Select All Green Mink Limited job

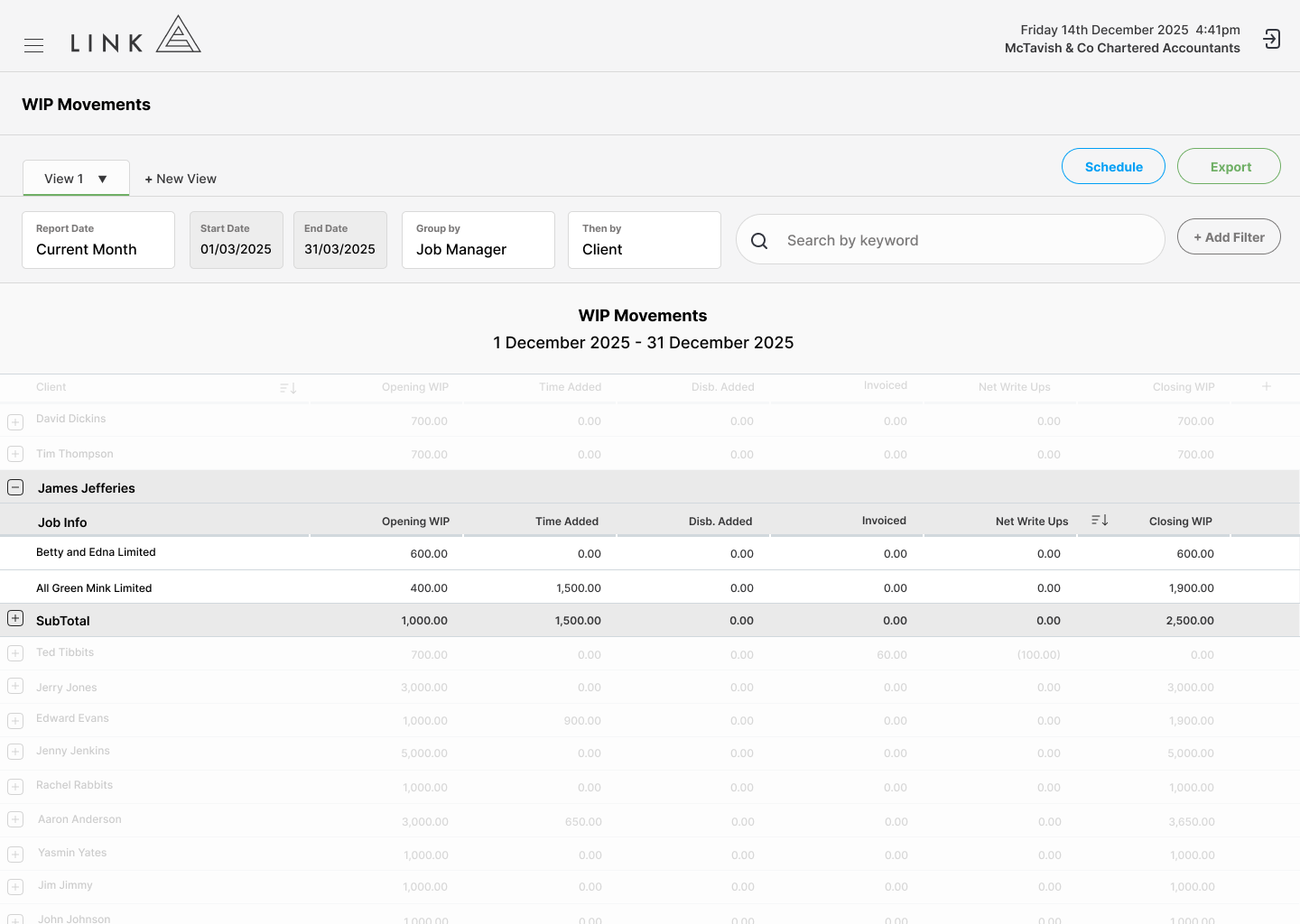[94, 588]
